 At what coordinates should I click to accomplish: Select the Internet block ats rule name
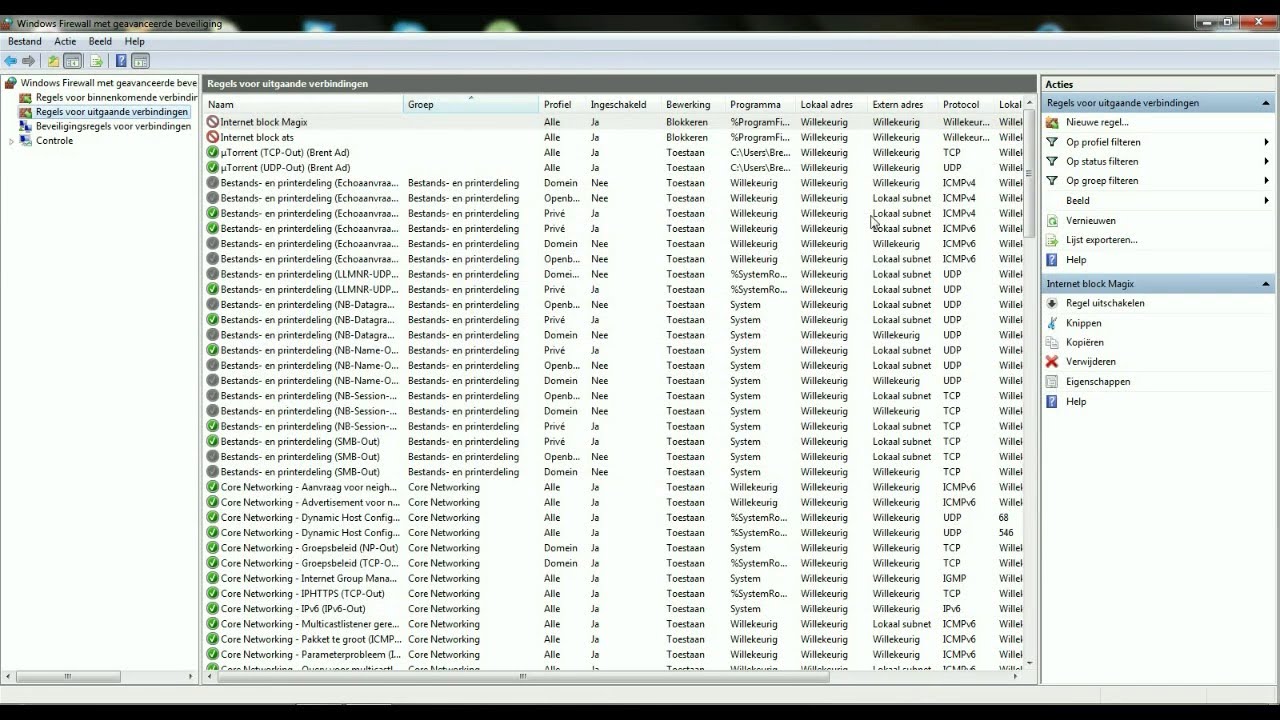[x=257, y=137]
